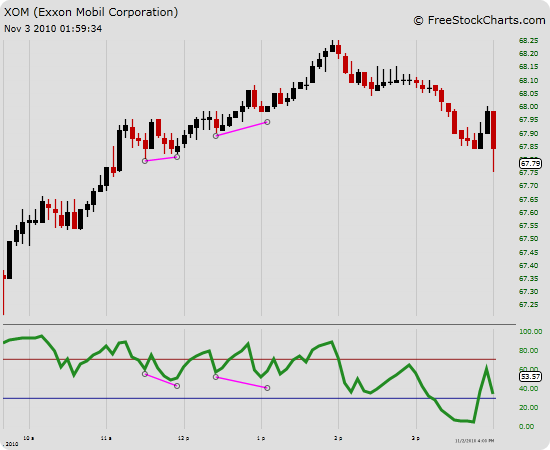Click the 20.00 indicator scale label

pyautogui.click(x=528, y=408)
